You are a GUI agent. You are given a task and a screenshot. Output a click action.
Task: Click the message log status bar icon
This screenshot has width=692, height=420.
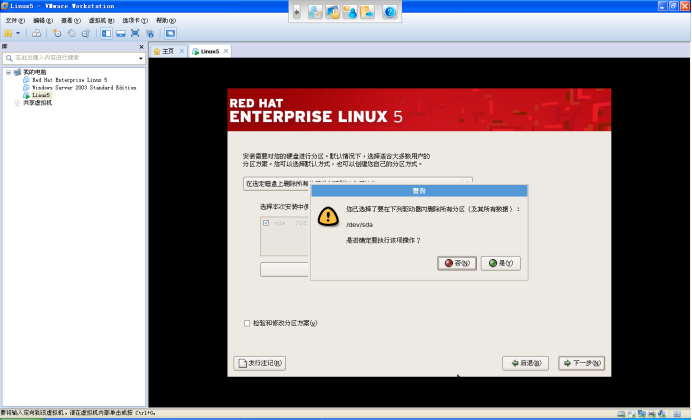(x=677, y=414)
